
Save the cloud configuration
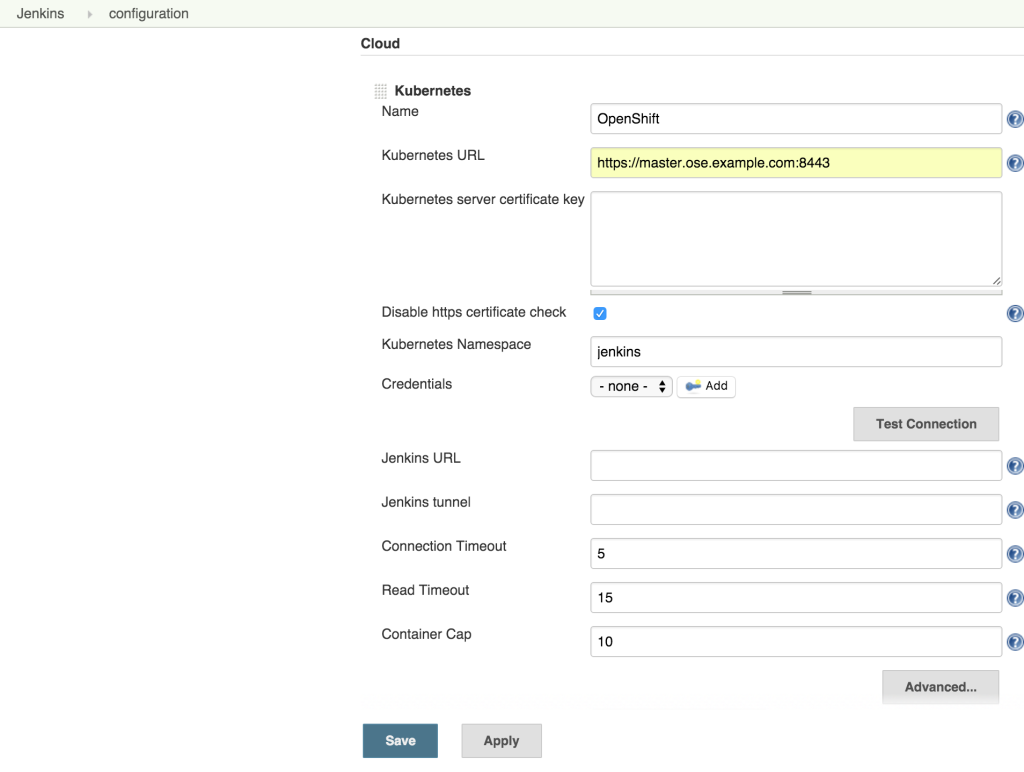coord(400,740)
